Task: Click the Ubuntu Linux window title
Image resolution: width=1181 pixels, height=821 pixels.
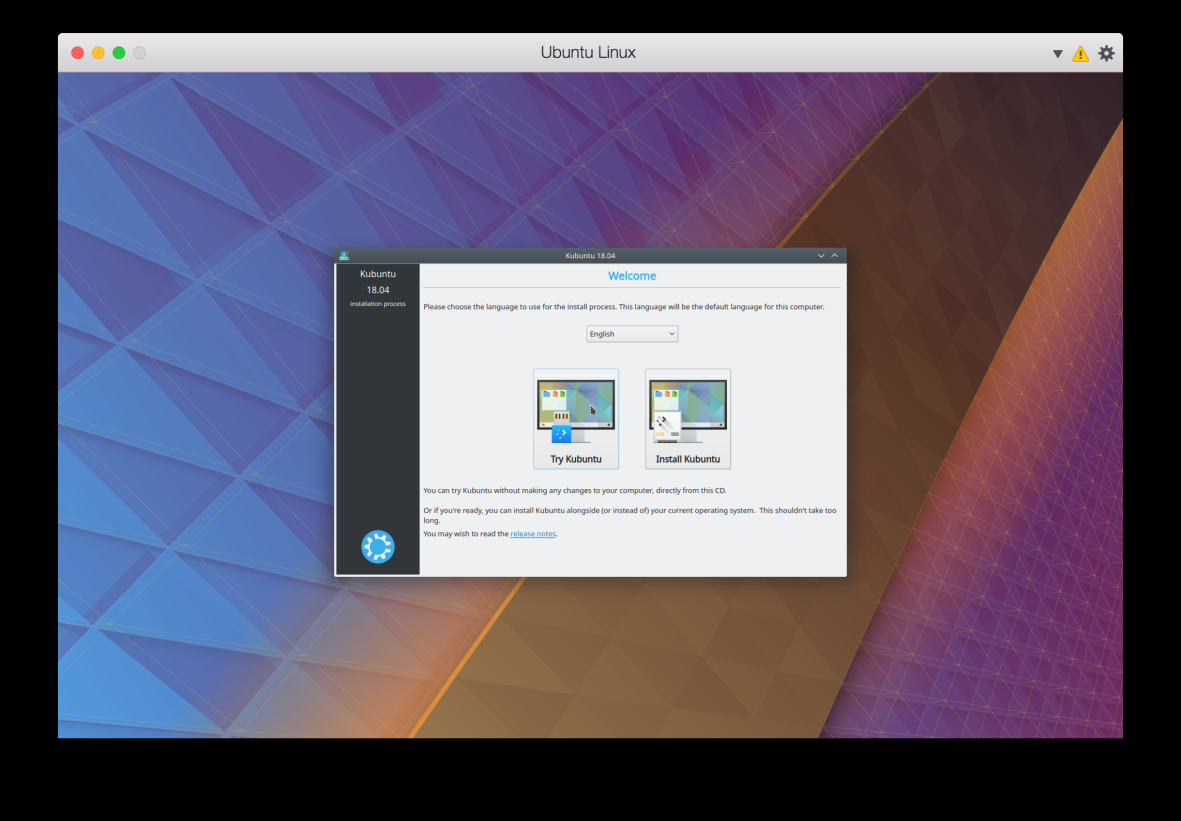Action: [588, 53]
